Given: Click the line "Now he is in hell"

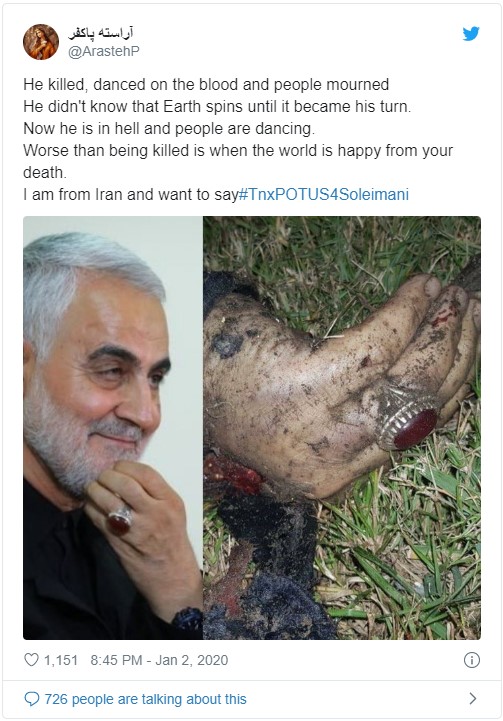Looking at the screenshot, I should (x=169, y=128).
